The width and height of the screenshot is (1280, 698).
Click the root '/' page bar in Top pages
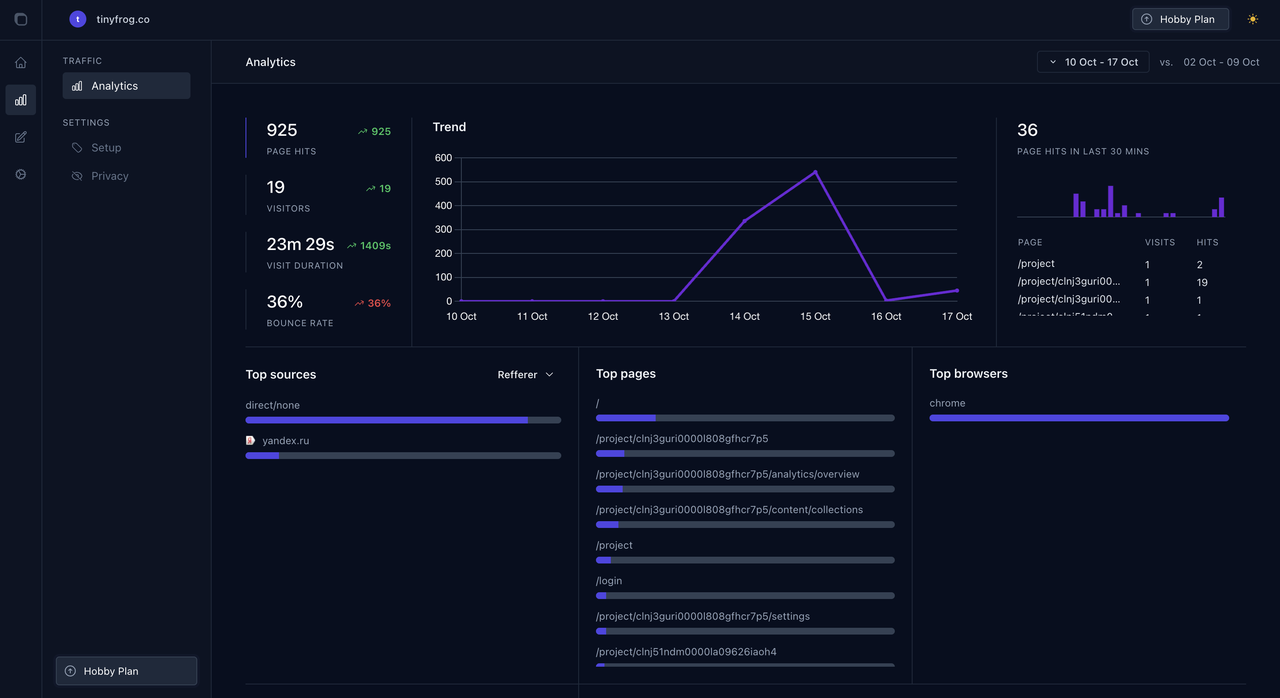coord(745,418)
